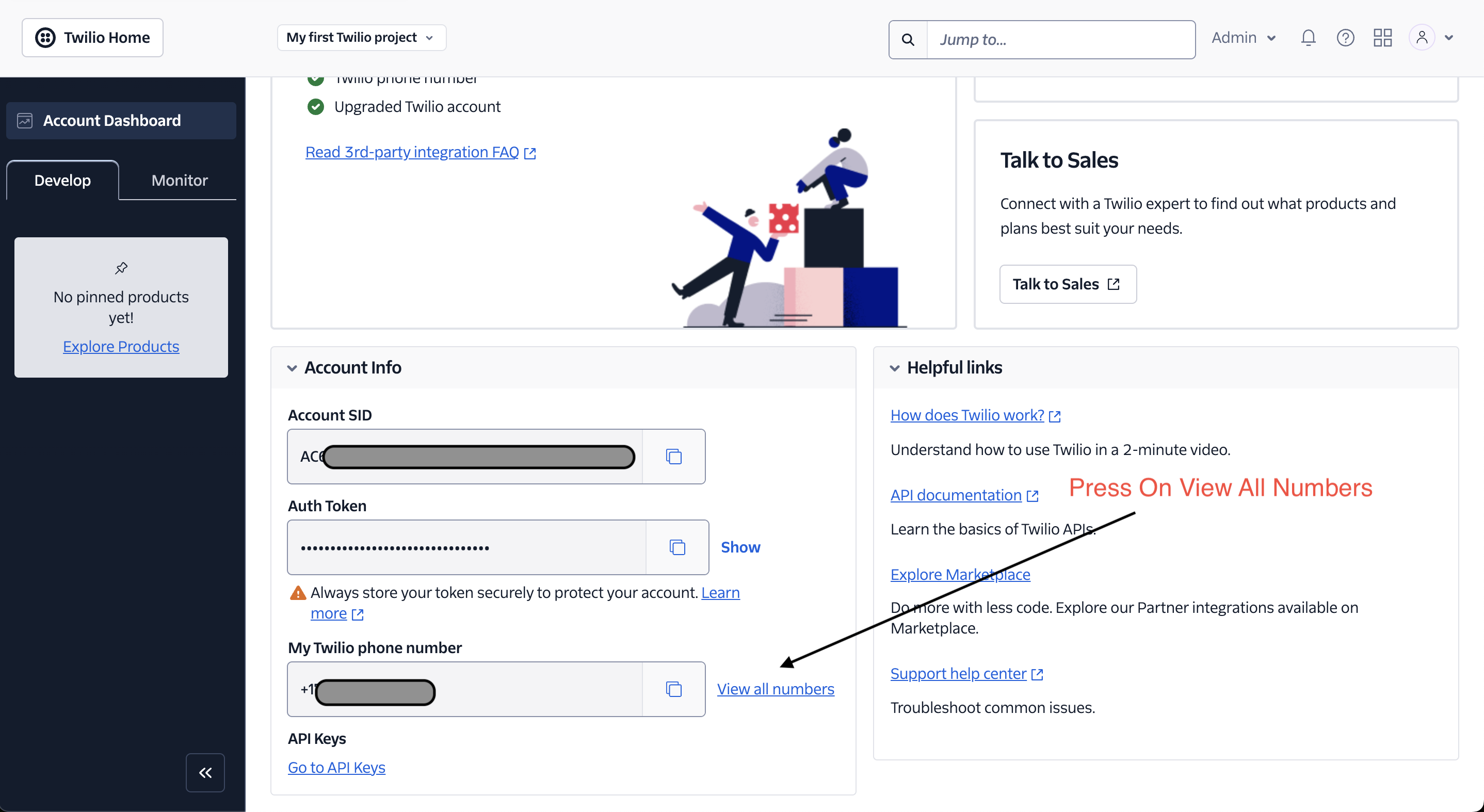
Task: Show the hidden Auth Token
Action: 740,547
